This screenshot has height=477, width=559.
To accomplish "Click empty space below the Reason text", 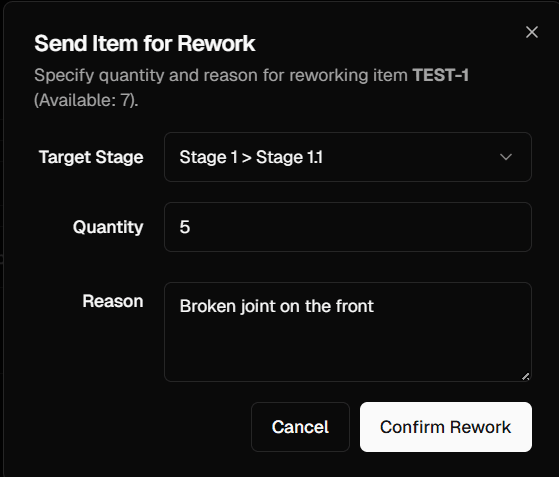I will 348,351.
